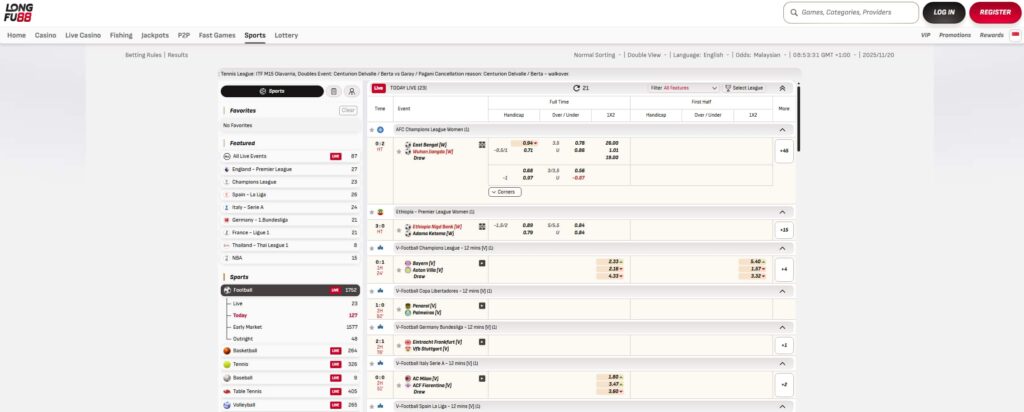The height and width of the screenshot is (412, 1024).
Task: Favorite the AC Milan vs Fiorentina match
Action: pyautogui.click(x=398, y=385)
